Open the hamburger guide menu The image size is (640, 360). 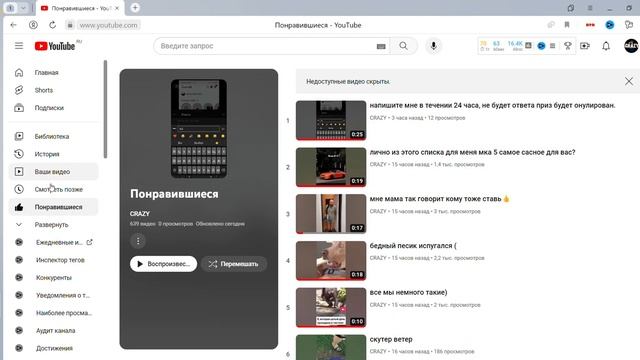[19, 46]
